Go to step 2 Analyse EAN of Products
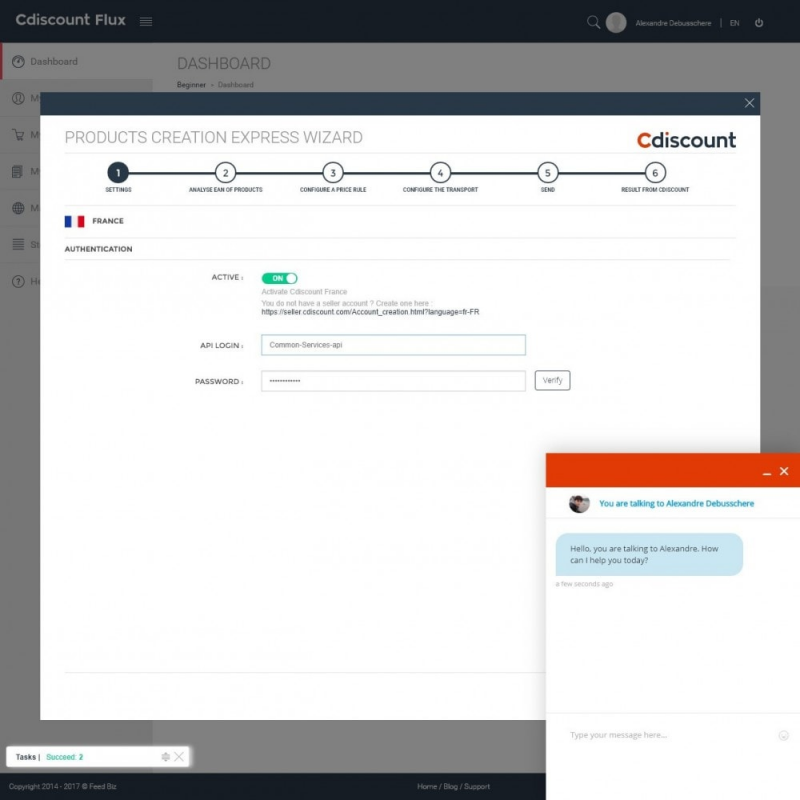The width and height of the screenshot is (800, 800). click(x=226, y=173)
